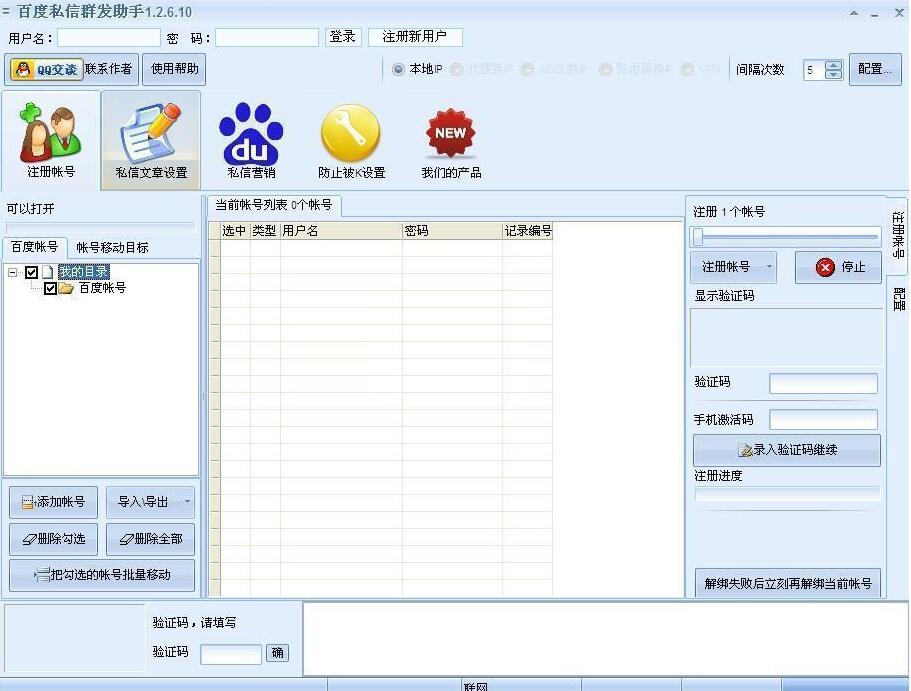Viewport: 911px width, 691px height.
Task: Click the 验证码，请填写 prompt text
Action: [194, 622]
